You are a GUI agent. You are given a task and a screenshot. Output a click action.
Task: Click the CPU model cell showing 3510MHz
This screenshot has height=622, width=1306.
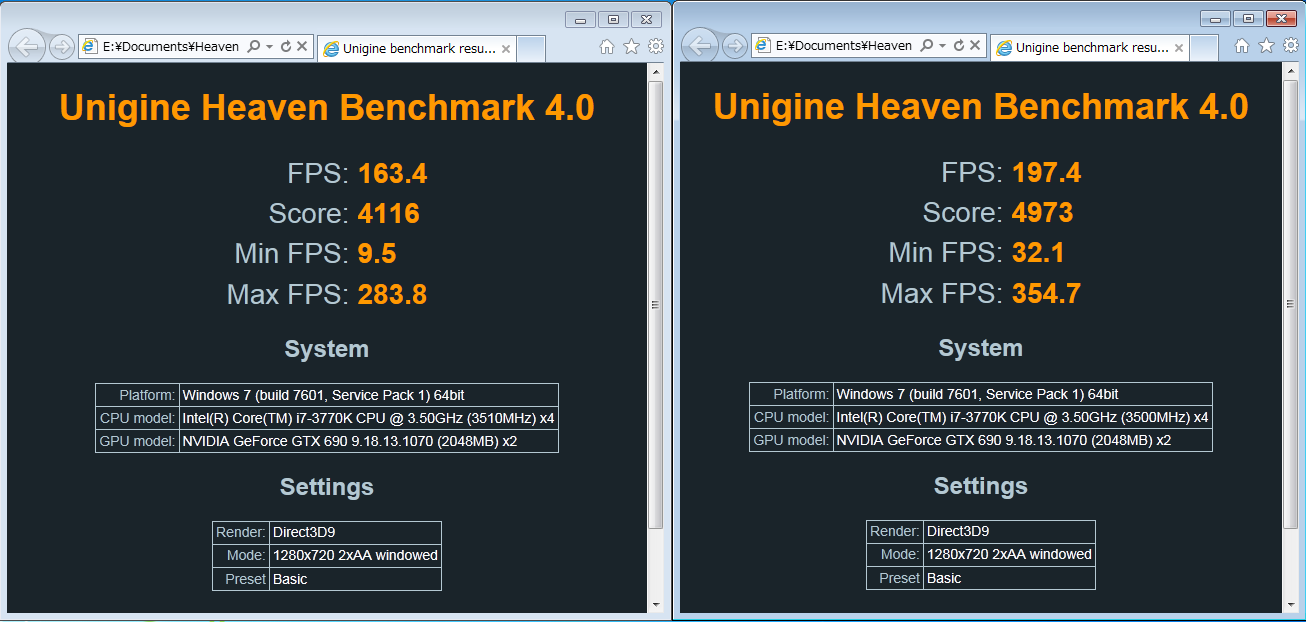pyautogui.click(x=368, y=418)
